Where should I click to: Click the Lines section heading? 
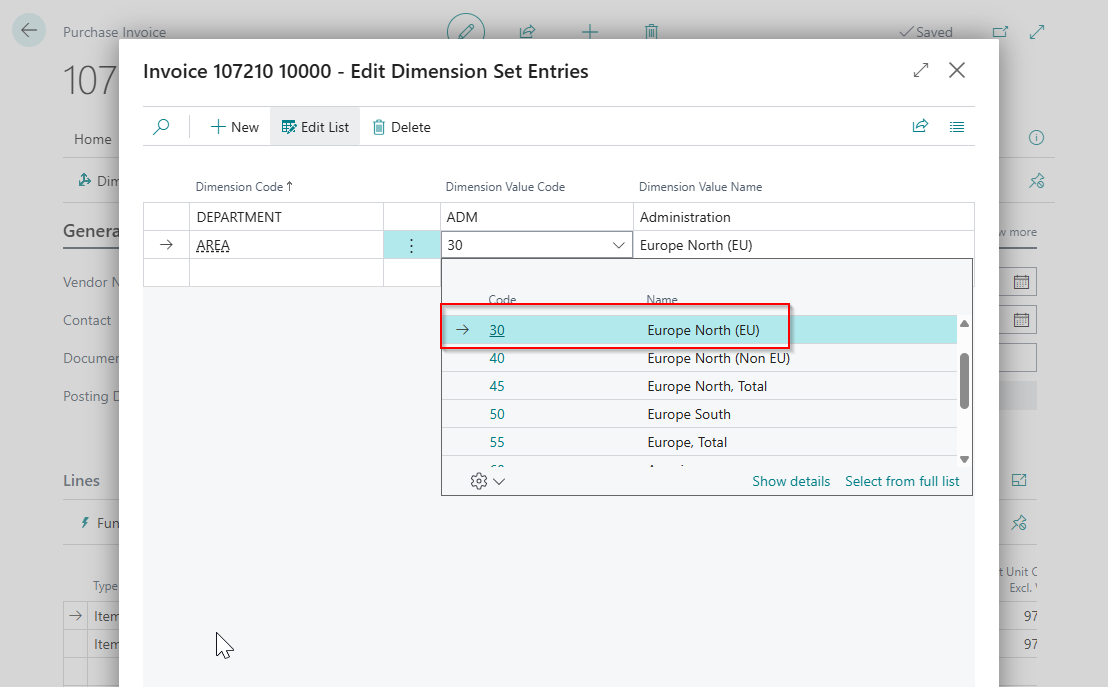click(81, 481)
